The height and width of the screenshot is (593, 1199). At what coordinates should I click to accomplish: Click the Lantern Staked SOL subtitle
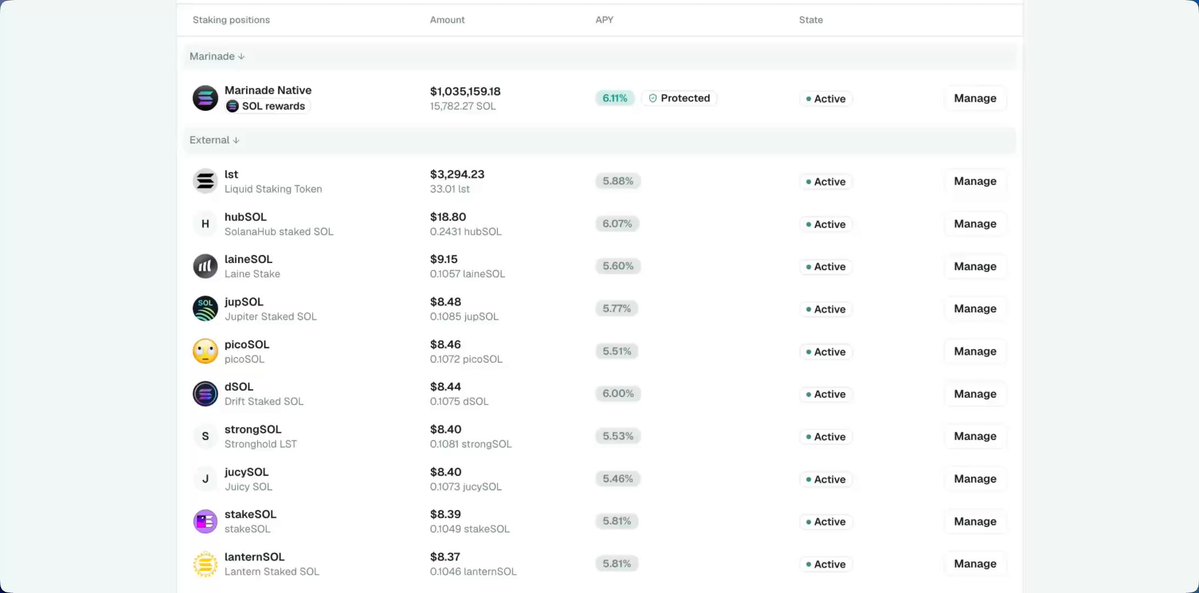pos(271,572)
